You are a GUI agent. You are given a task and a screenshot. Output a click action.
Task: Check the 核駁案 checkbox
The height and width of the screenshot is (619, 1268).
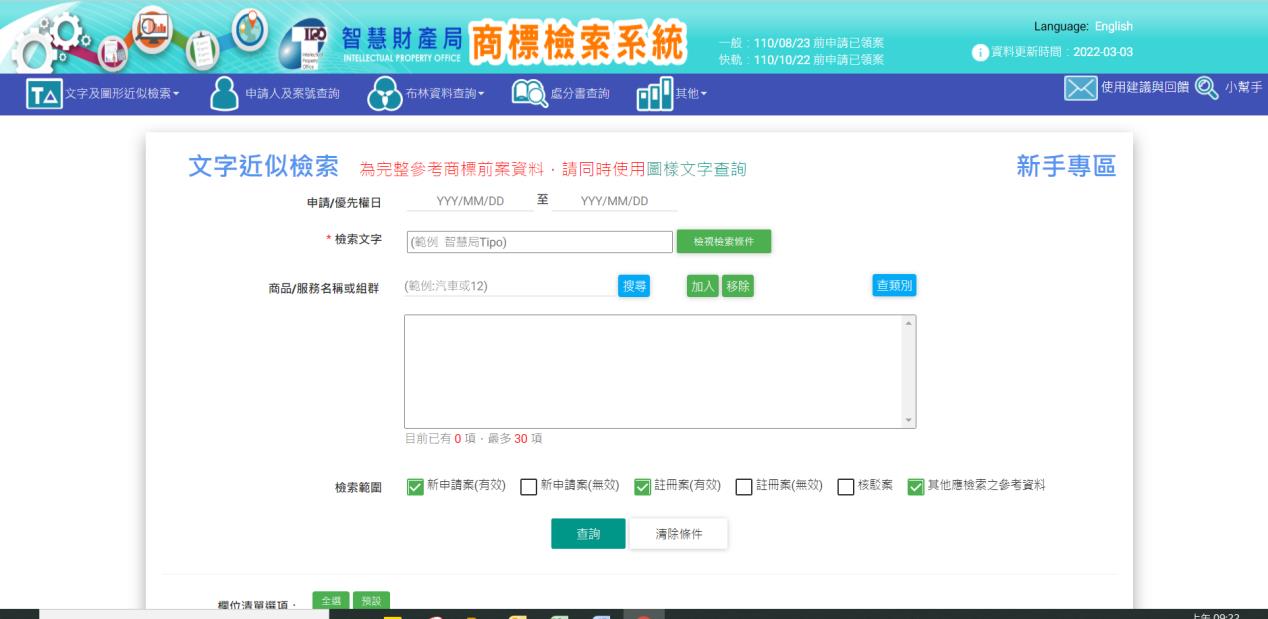(x=846, y=486)
